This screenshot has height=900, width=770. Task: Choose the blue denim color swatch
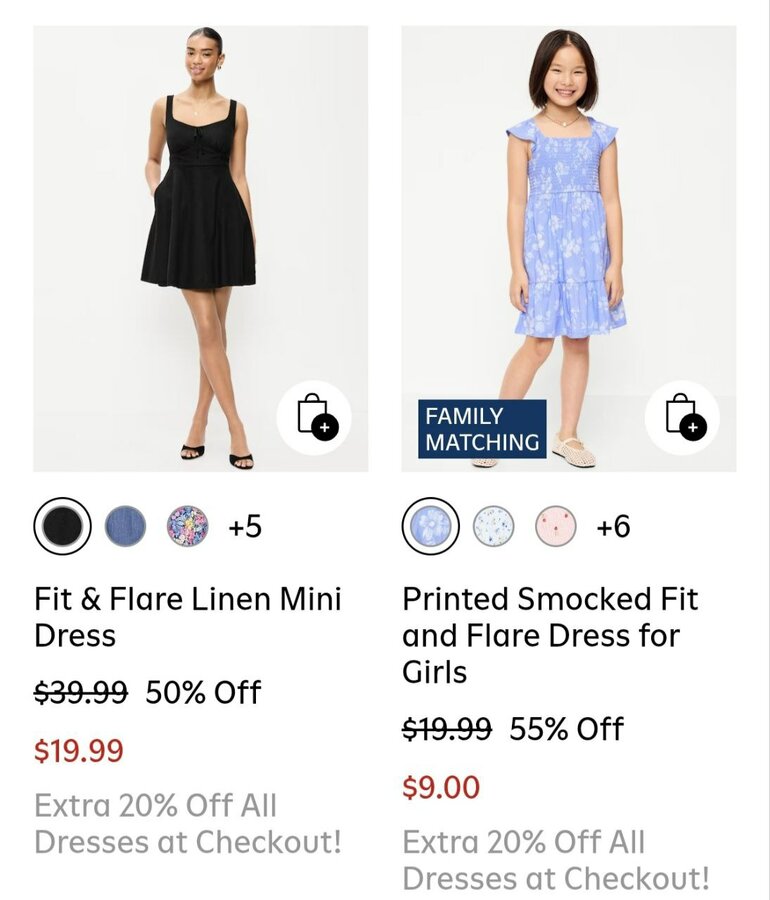125,526
